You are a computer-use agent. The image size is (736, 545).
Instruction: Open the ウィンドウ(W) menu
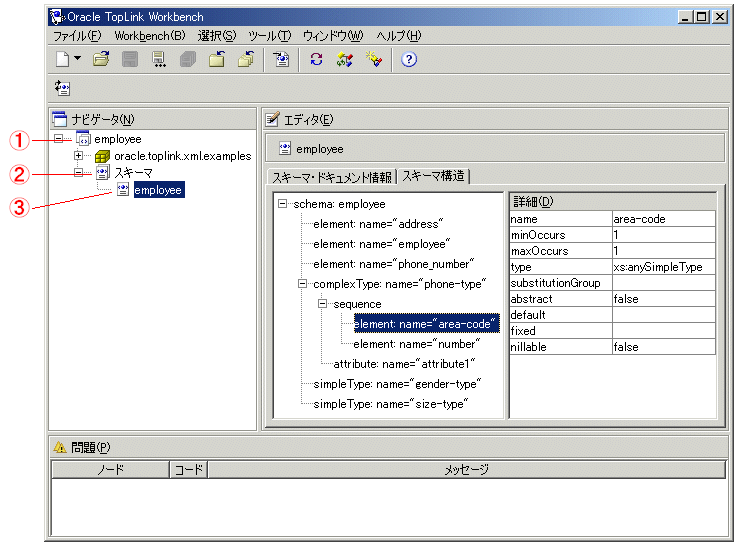coord(333,36)
